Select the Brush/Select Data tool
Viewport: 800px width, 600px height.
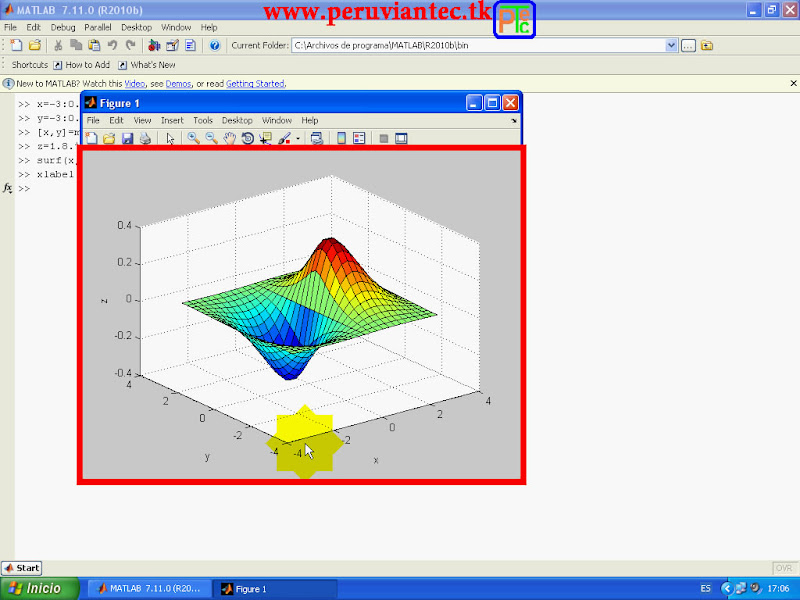[x=284, y=138]
